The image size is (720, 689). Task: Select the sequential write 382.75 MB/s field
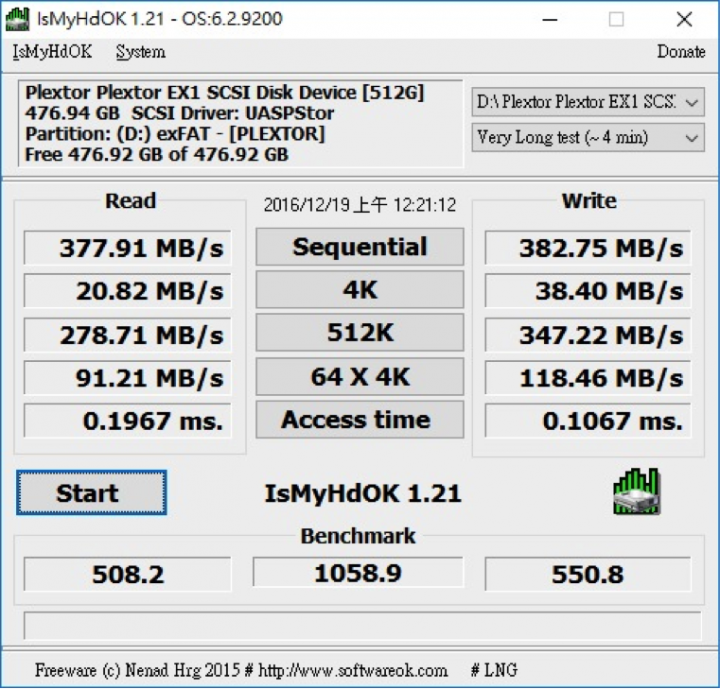[588, 248]
